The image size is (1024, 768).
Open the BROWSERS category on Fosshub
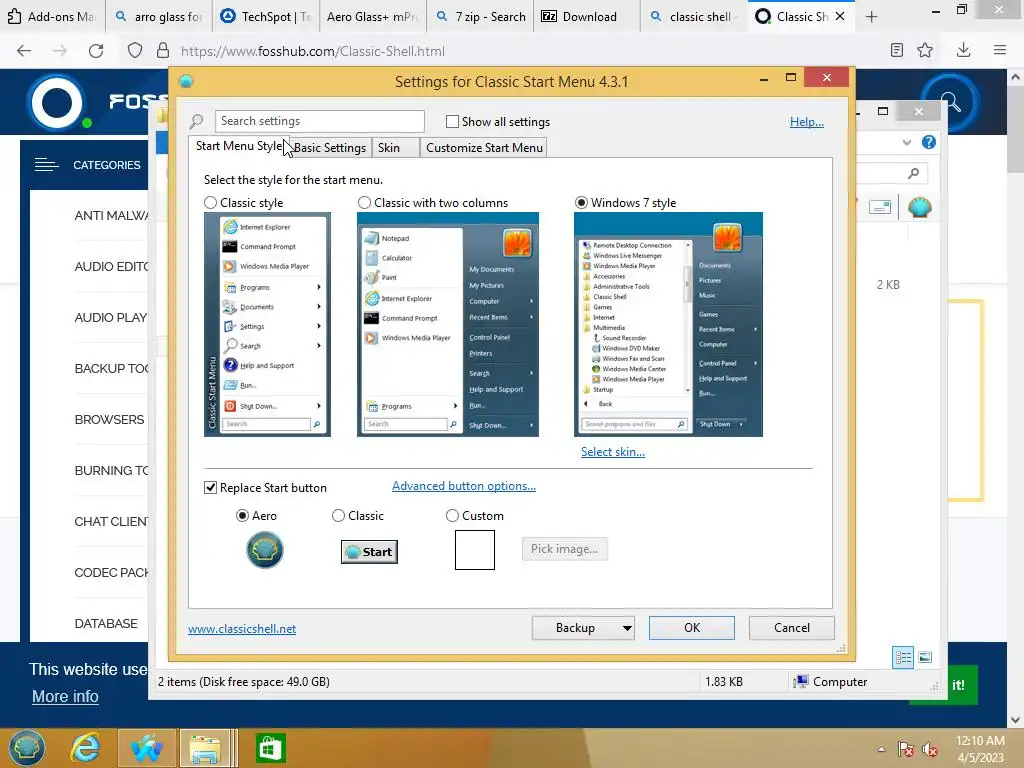109,420
